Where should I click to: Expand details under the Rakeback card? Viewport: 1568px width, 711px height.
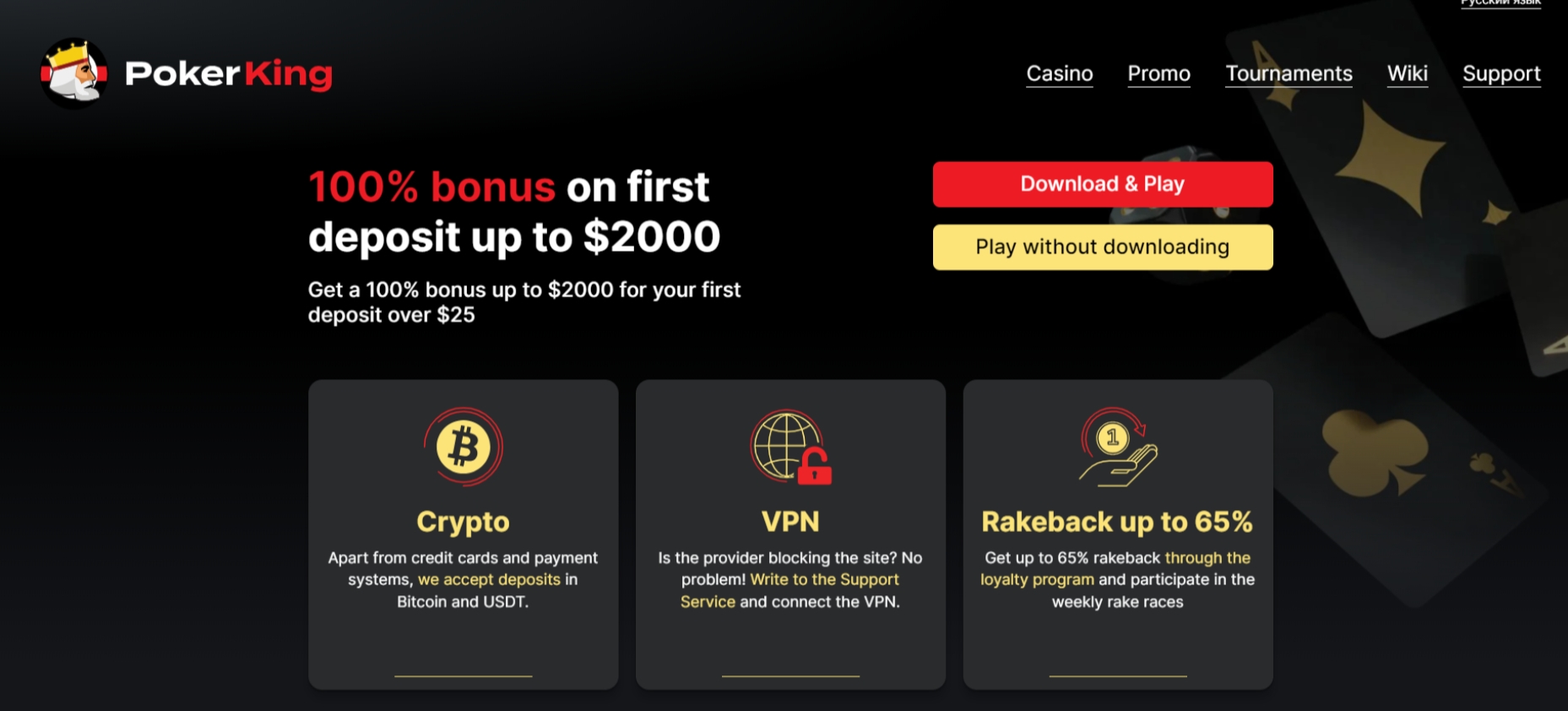(1117, 677)
